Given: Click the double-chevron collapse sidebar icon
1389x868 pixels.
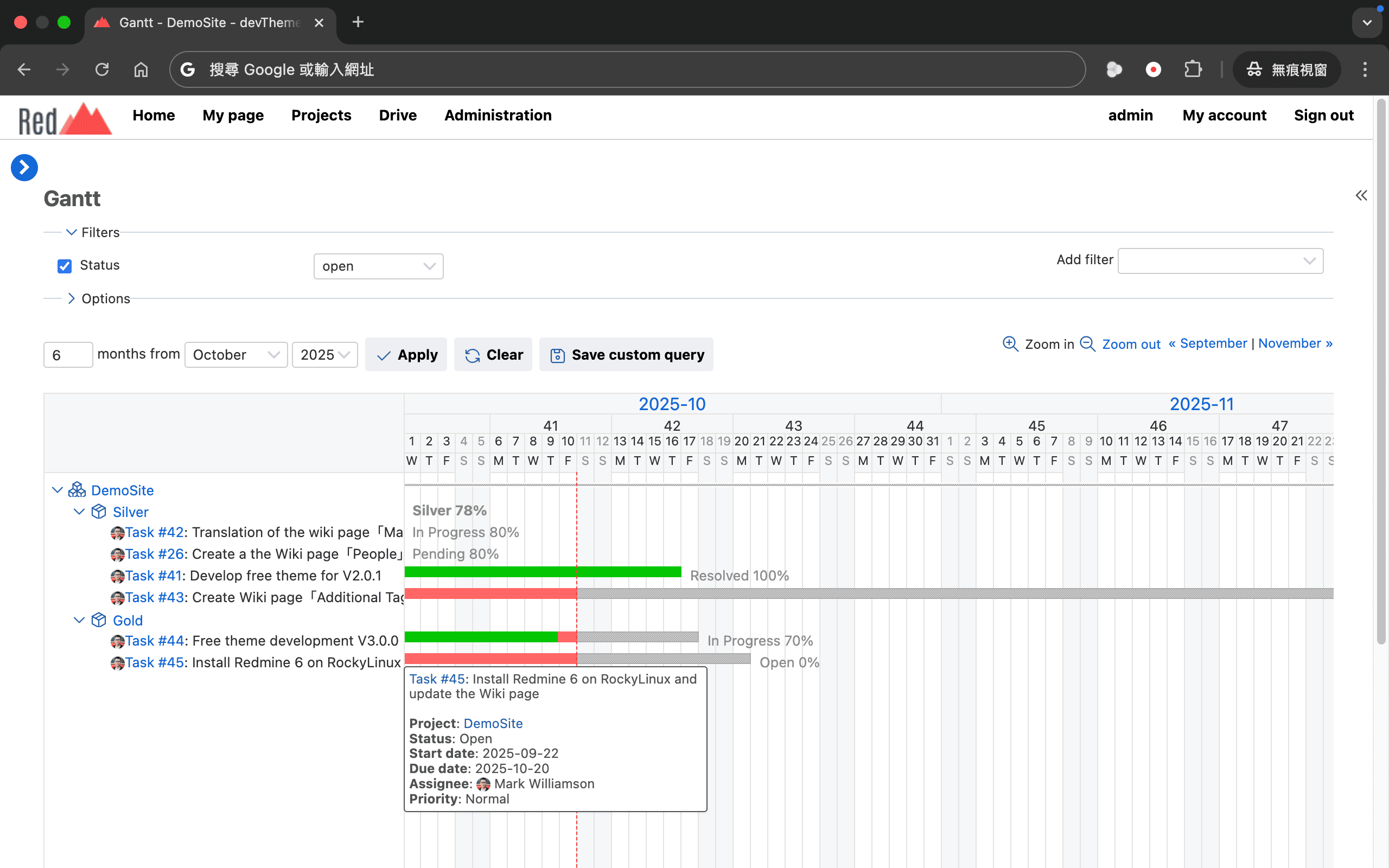Looking at the screenshot, I should tap(1361, 196).
